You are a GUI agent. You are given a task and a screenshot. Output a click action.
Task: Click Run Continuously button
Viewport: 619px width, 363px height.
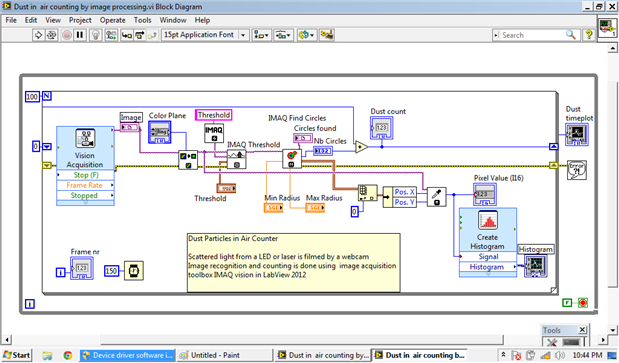pos(51,35)
